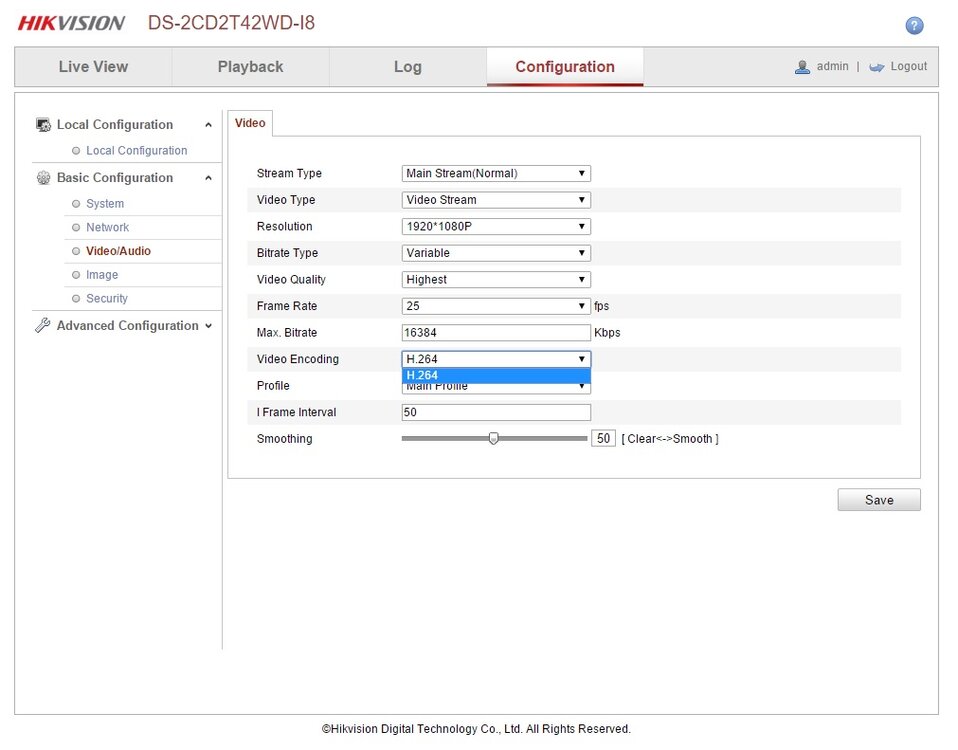
Task: Select the Security item in the sidebar
Action: point(107,298)
